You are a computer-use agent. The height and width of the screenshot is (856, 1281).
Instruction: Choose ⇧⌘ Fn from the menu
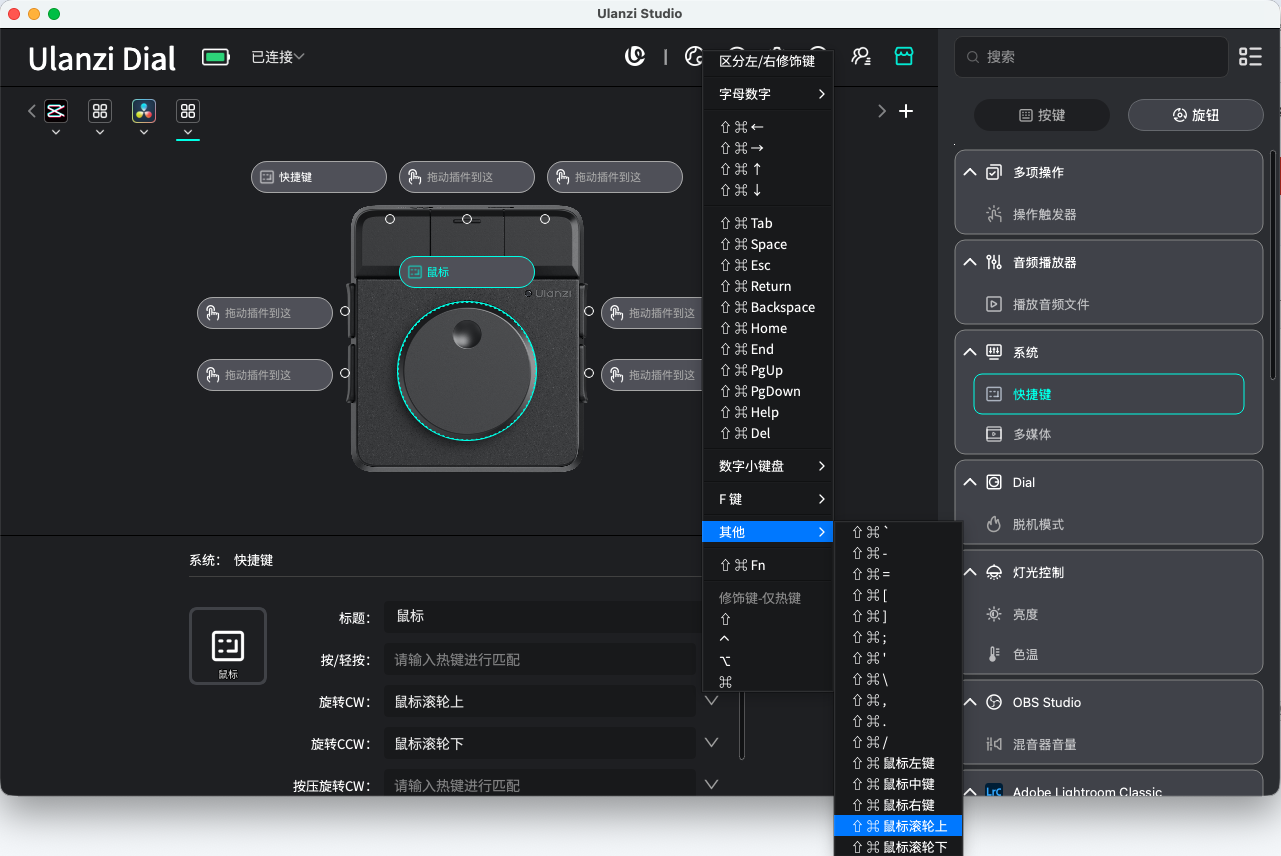coord(768,565)
